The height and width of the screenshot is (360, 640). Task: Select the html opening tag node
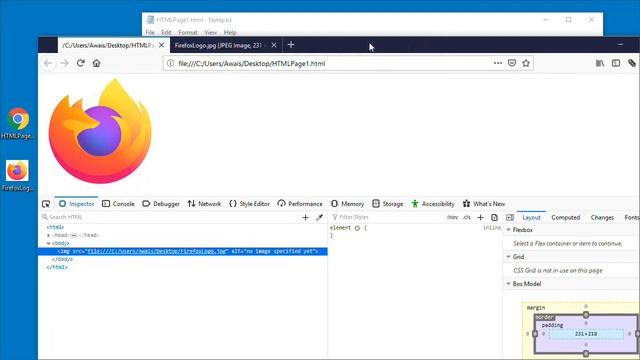click(x=55, y=227)
